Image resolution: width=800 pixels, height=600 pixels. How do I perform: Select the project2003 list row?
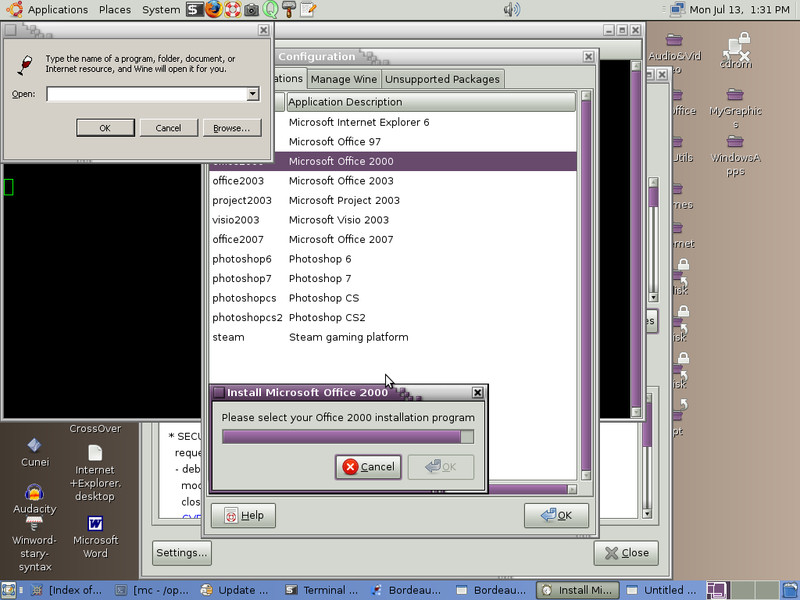click(x=393, y=201)
